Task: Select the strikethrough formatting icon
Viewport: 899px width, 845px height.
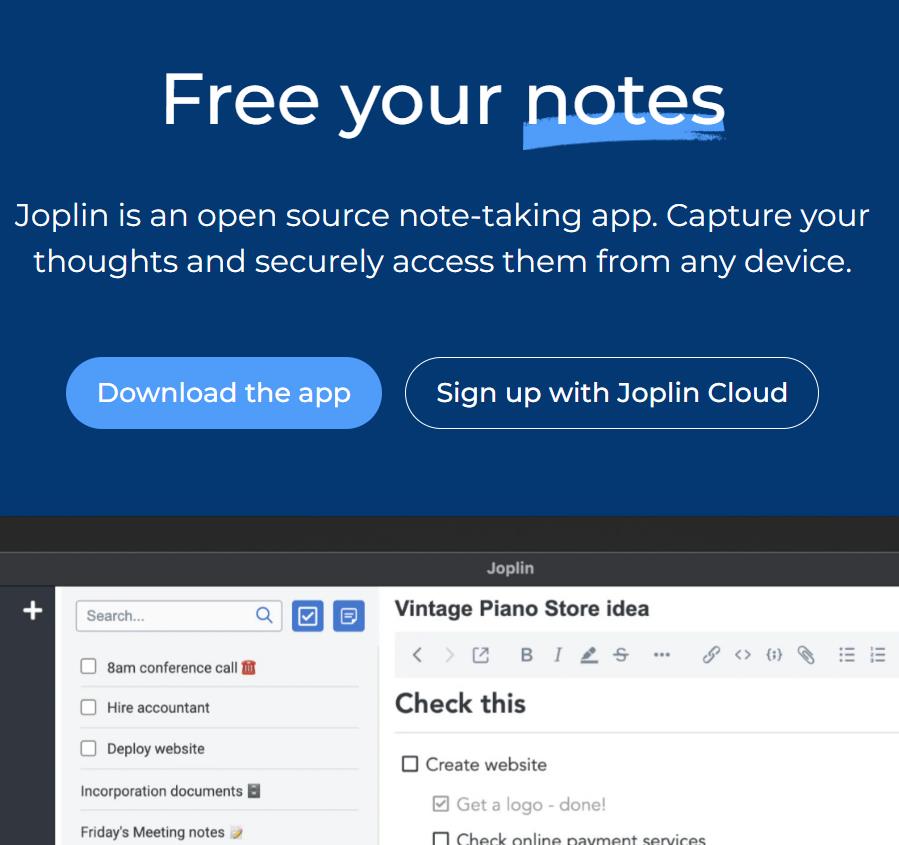Action: [x=621, y=655]
